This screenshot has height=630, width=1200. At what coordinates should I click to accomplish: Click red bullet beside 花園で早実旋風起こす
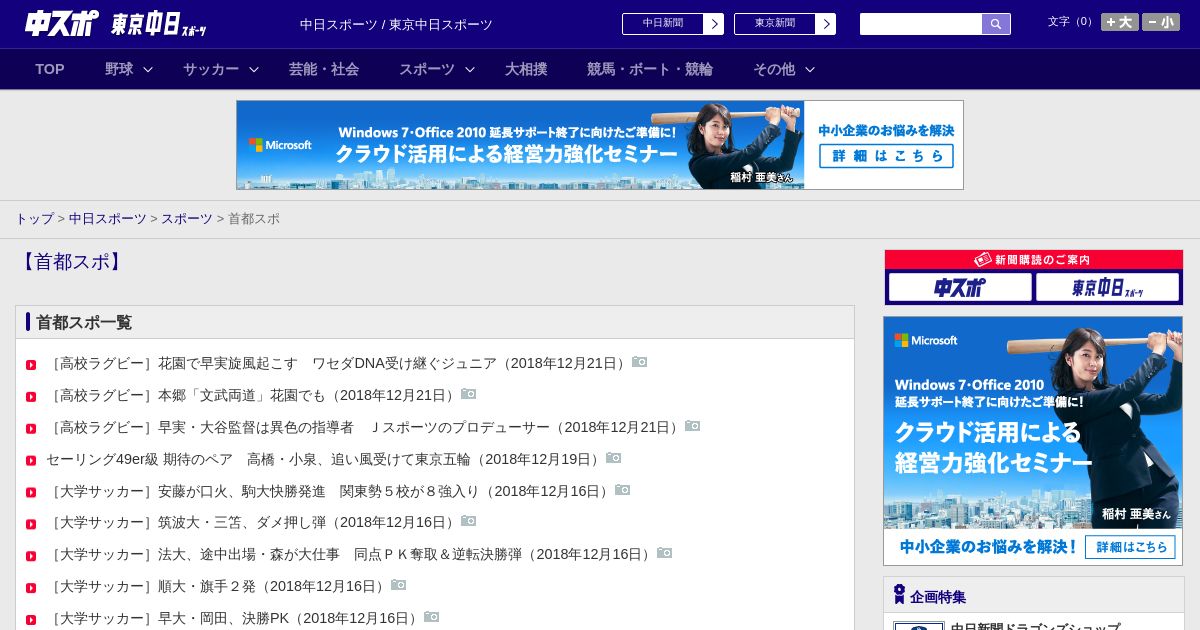(x=31, y=365)
